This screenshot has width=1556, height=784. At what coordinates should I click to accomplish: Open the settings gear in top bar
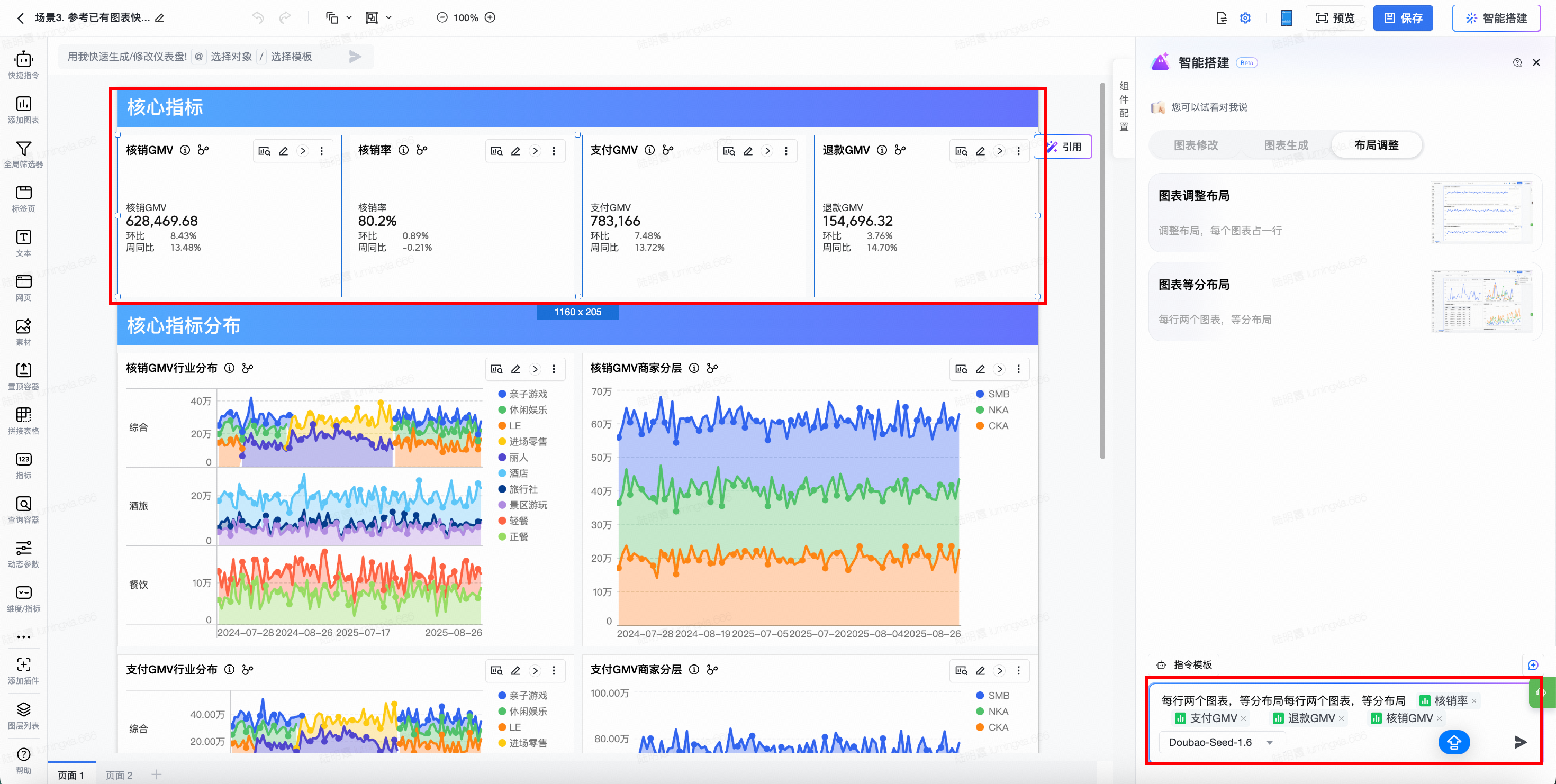(x=1245, y=18)
